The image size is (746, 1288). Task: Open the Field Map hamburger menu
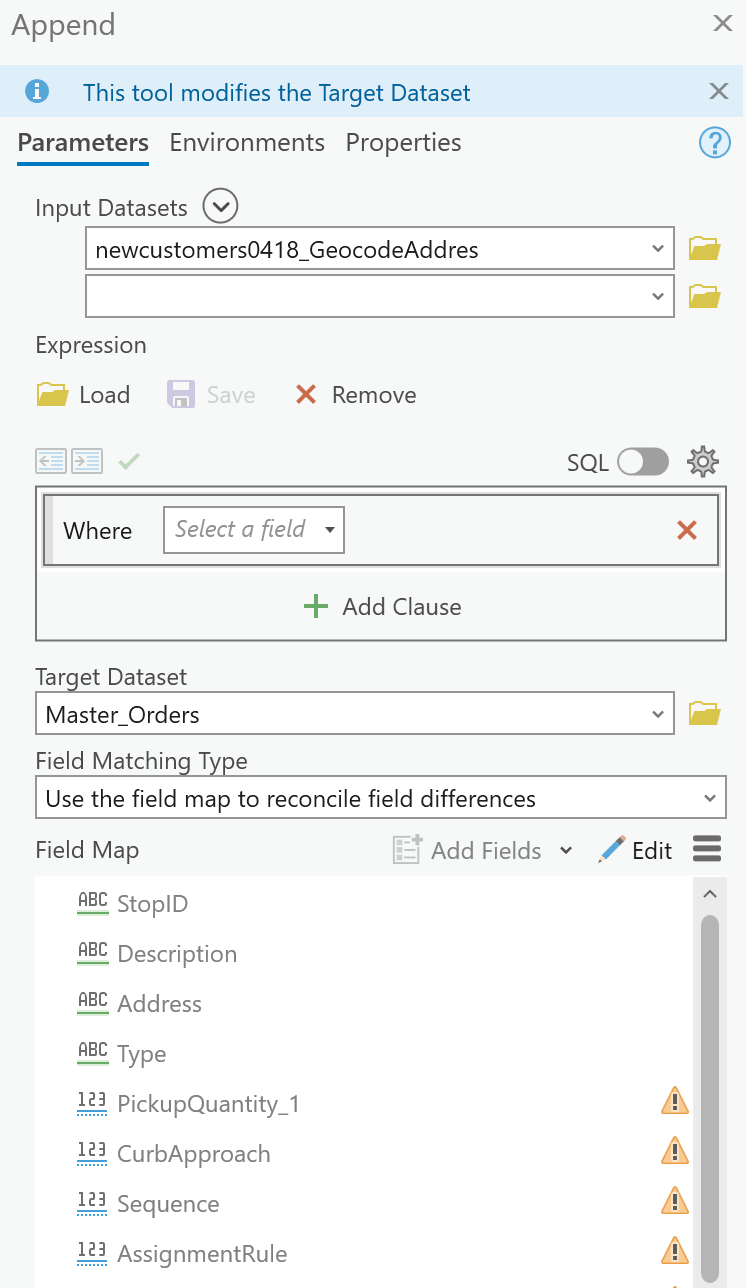[707, 850]
